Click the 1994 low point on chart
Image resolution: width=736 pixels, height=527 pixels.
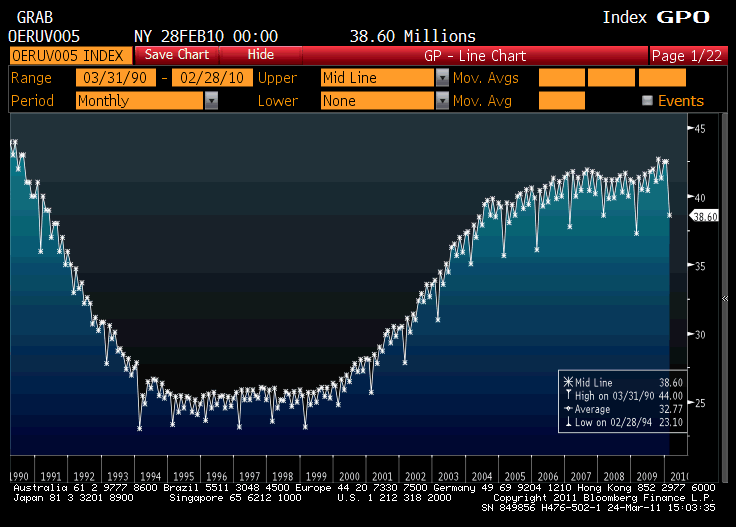click(x=140, y=427)
